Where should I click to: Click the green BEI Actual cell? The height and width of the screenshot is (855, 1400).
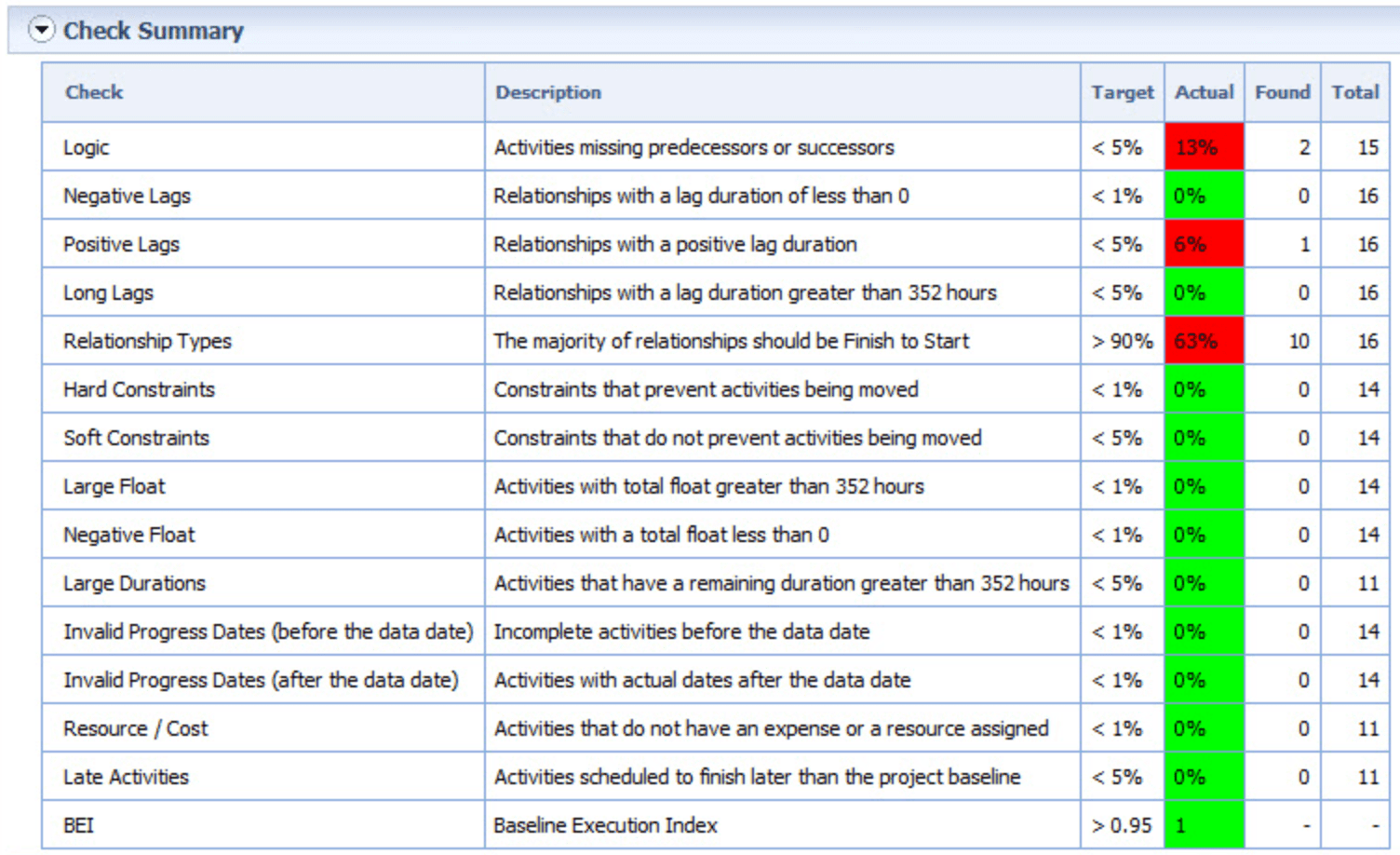[x=1205, y=825]
